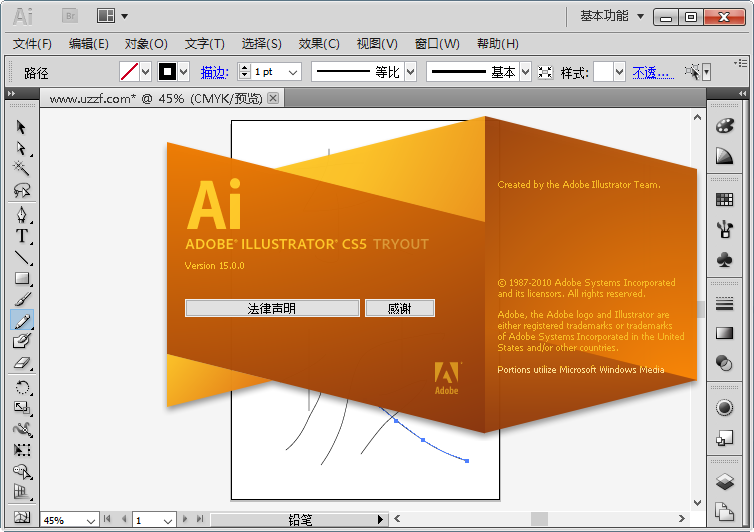The image size is (754, 532).
Task: Open the Gradient panel icon
Action: pyautogui.click(x=724, y=333)
